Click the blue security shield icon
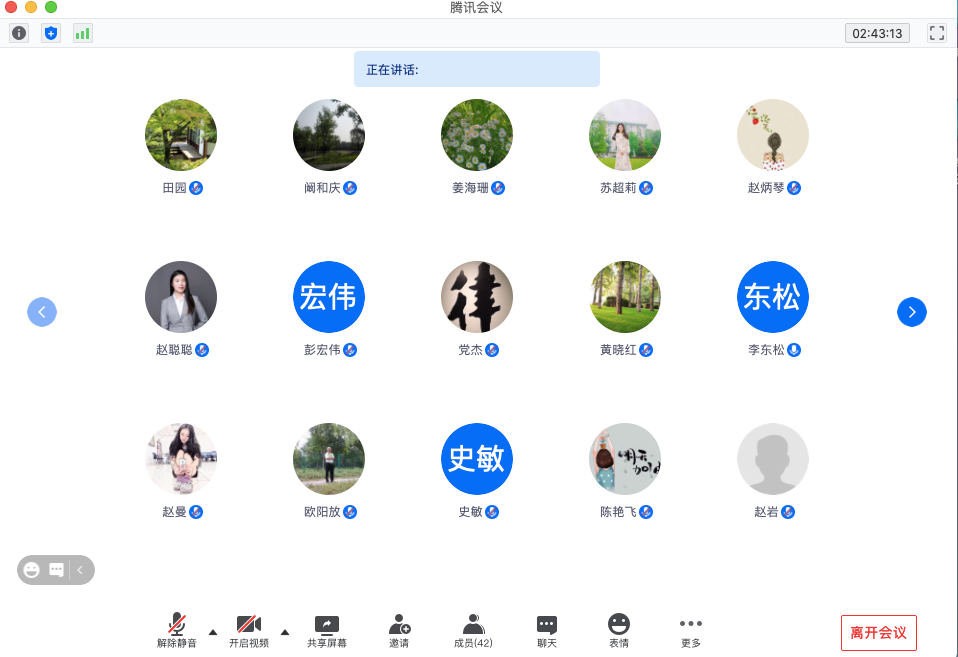 point(51,33)
